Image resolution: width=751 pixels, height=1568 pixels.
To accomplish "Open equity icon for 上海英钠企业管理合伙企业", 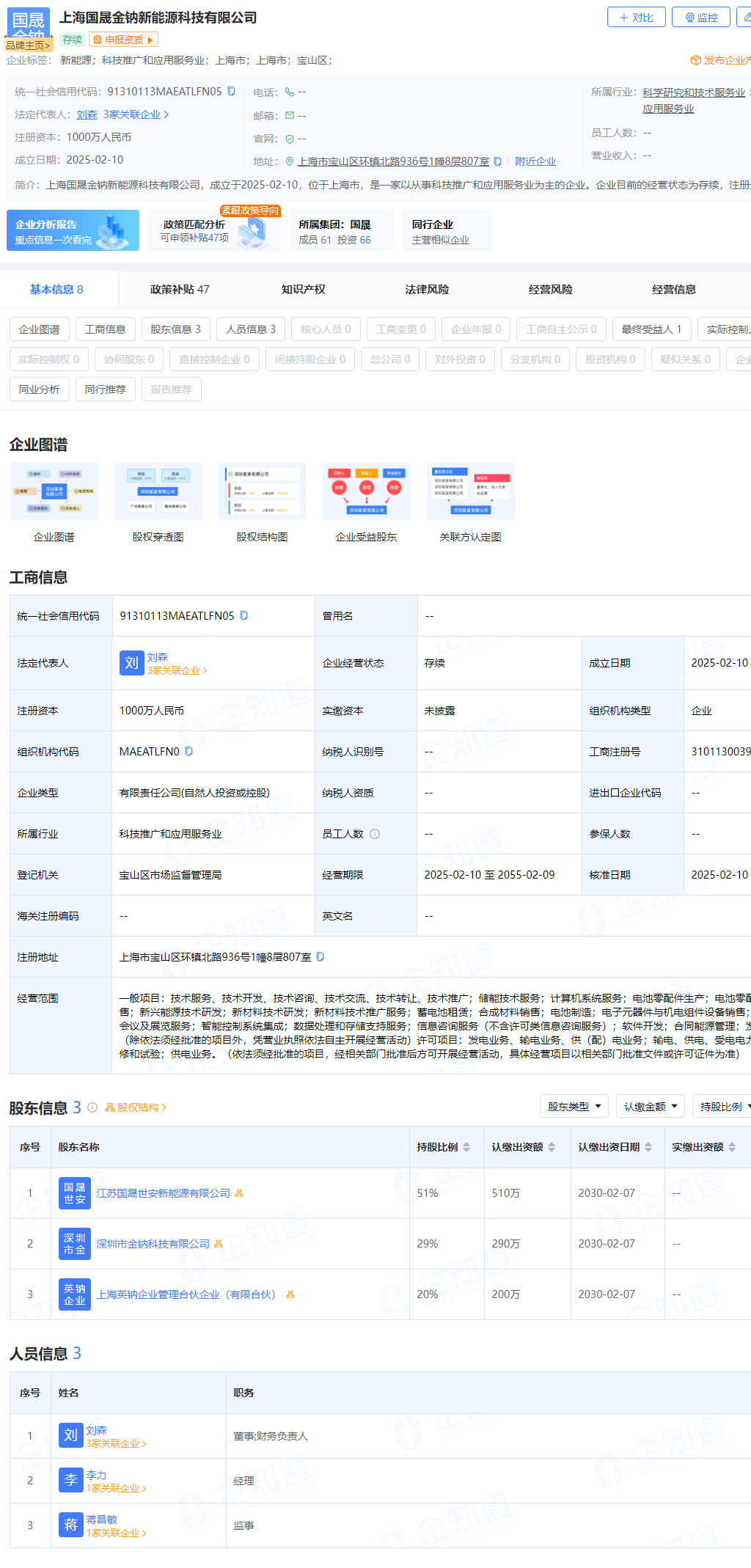I will point(290,1294).
